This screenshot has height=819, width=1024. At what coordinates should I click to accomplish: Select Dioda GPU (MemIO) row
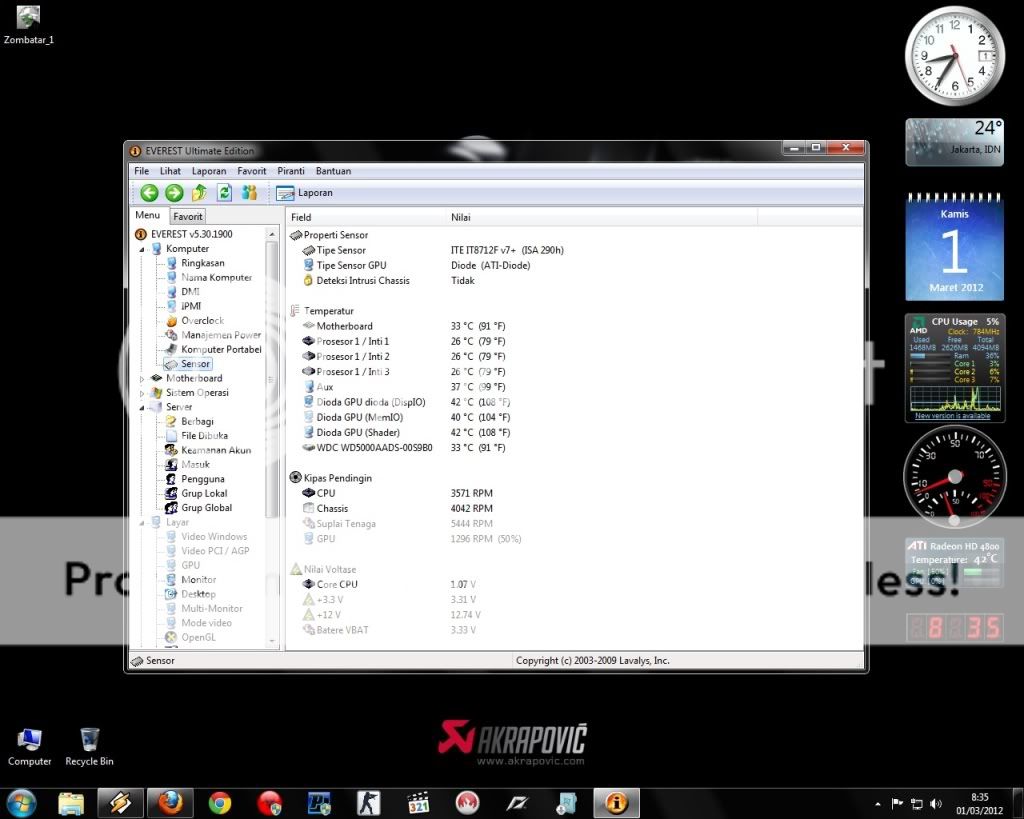[x=406, y=417]
